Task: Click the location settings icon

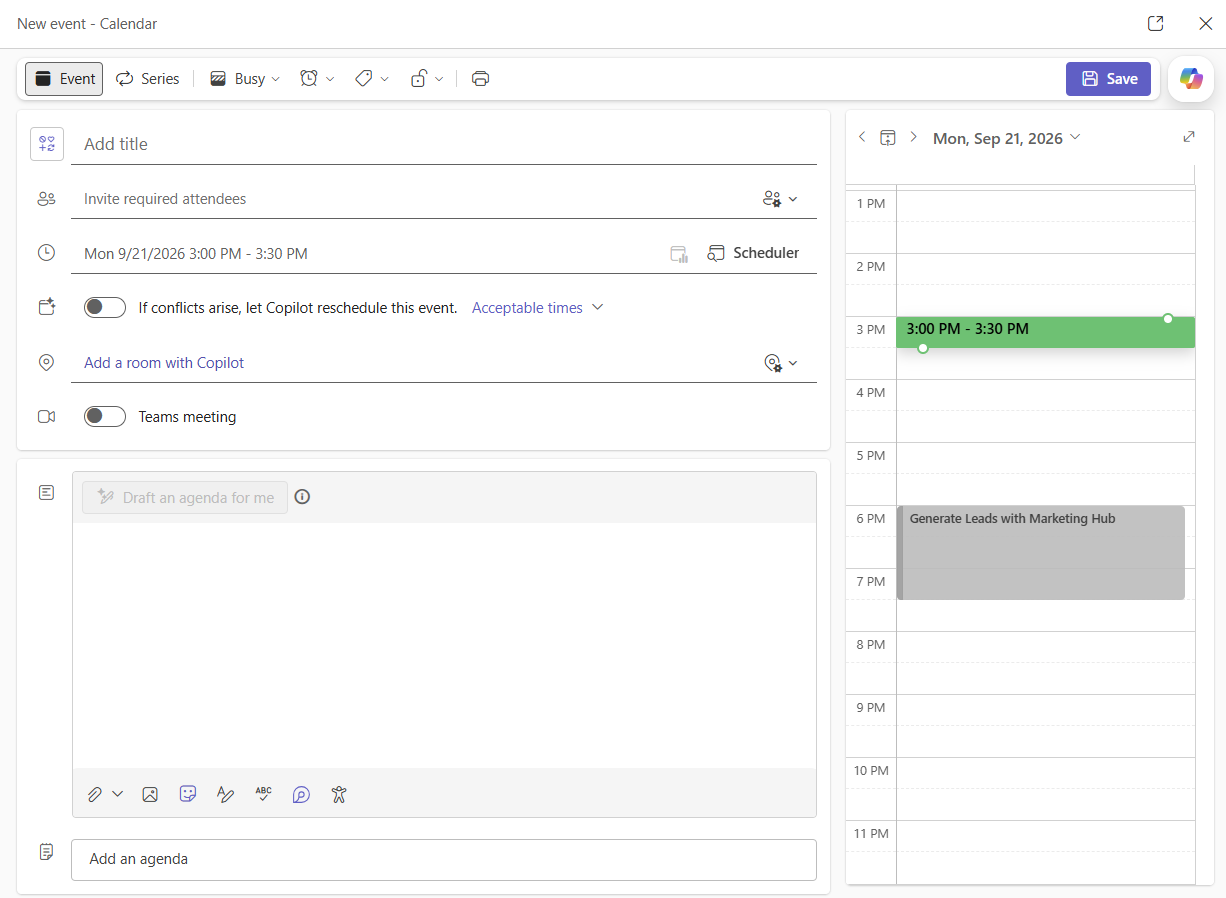Action: click(x=772, y=363)
